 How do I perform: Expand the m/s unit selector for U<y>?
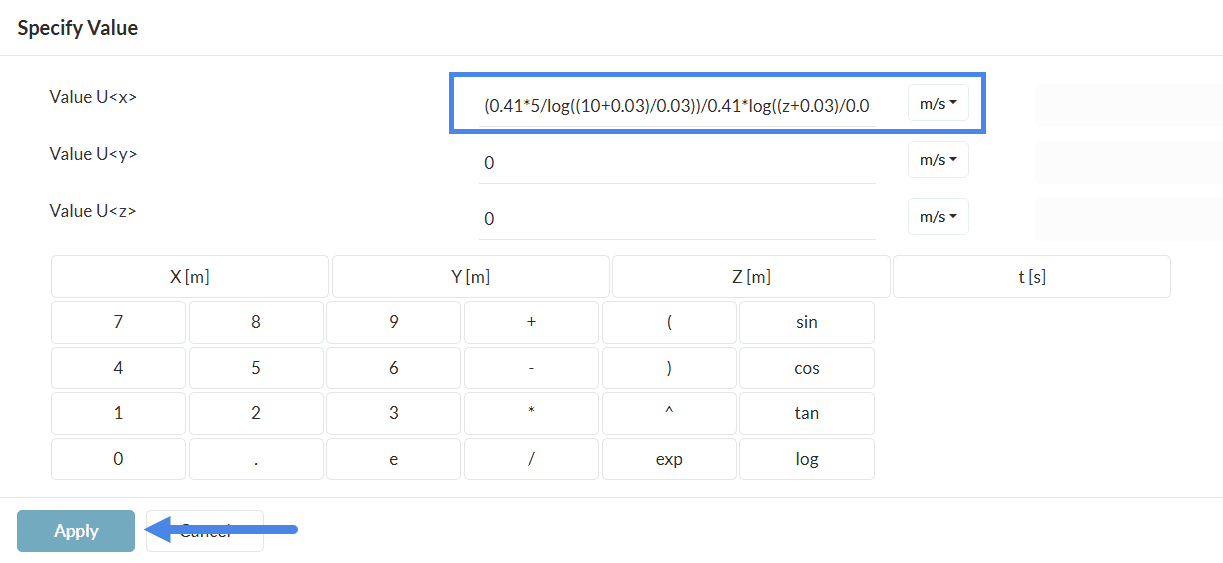tap(938, 160)
